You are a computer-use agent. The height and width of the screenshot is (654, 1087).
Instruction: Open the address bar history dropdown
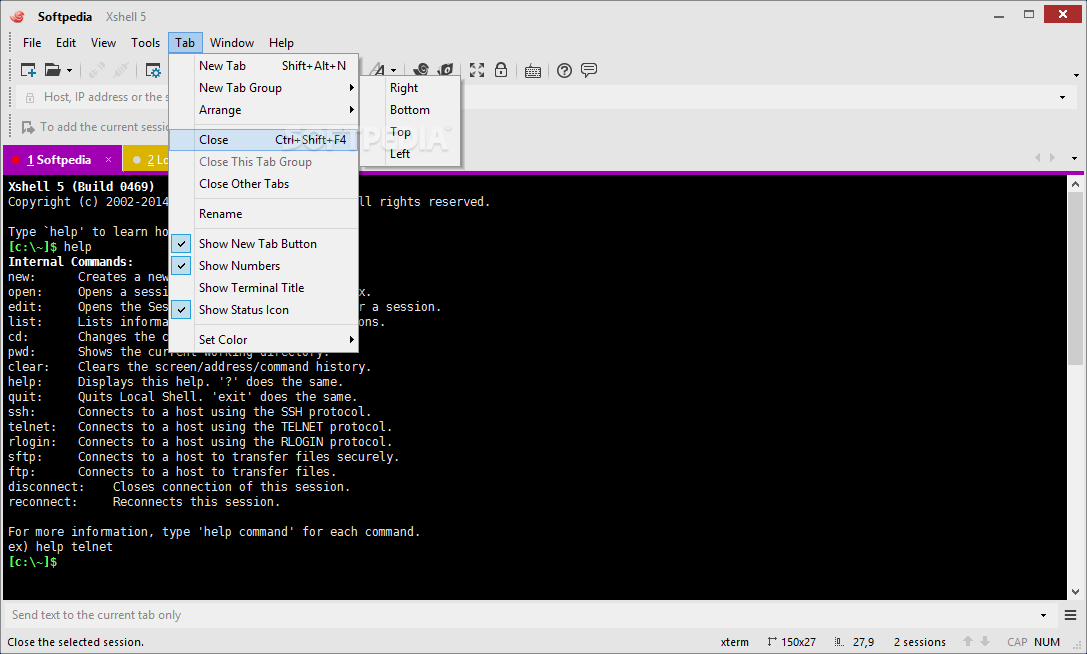1063,98
